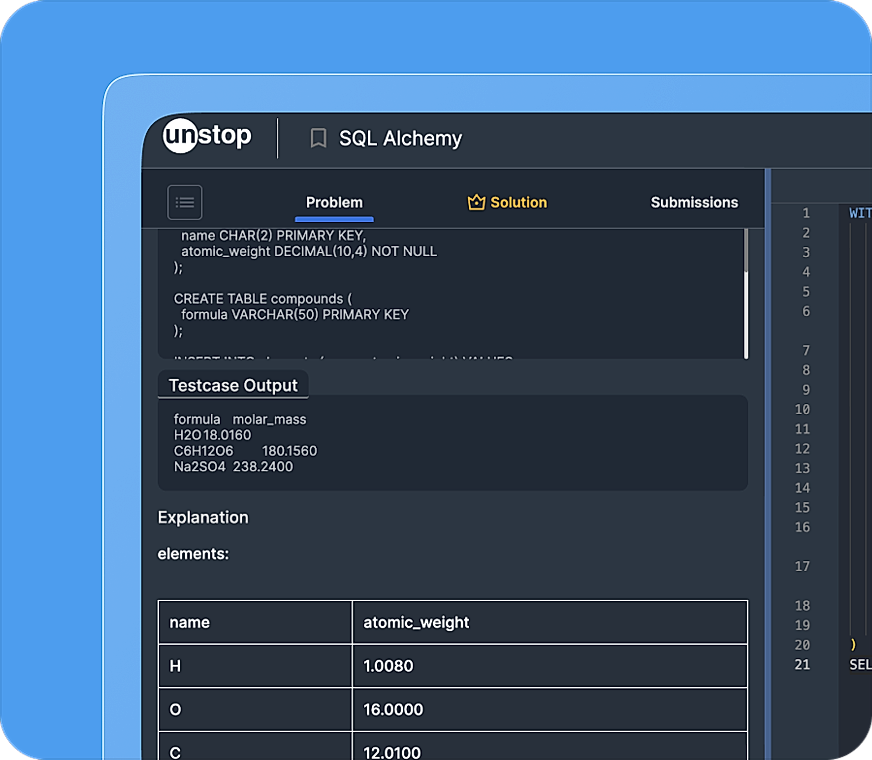Click the atomic_weight column header
This screenshot has height=760, width=872.
[x=416, y=622]
